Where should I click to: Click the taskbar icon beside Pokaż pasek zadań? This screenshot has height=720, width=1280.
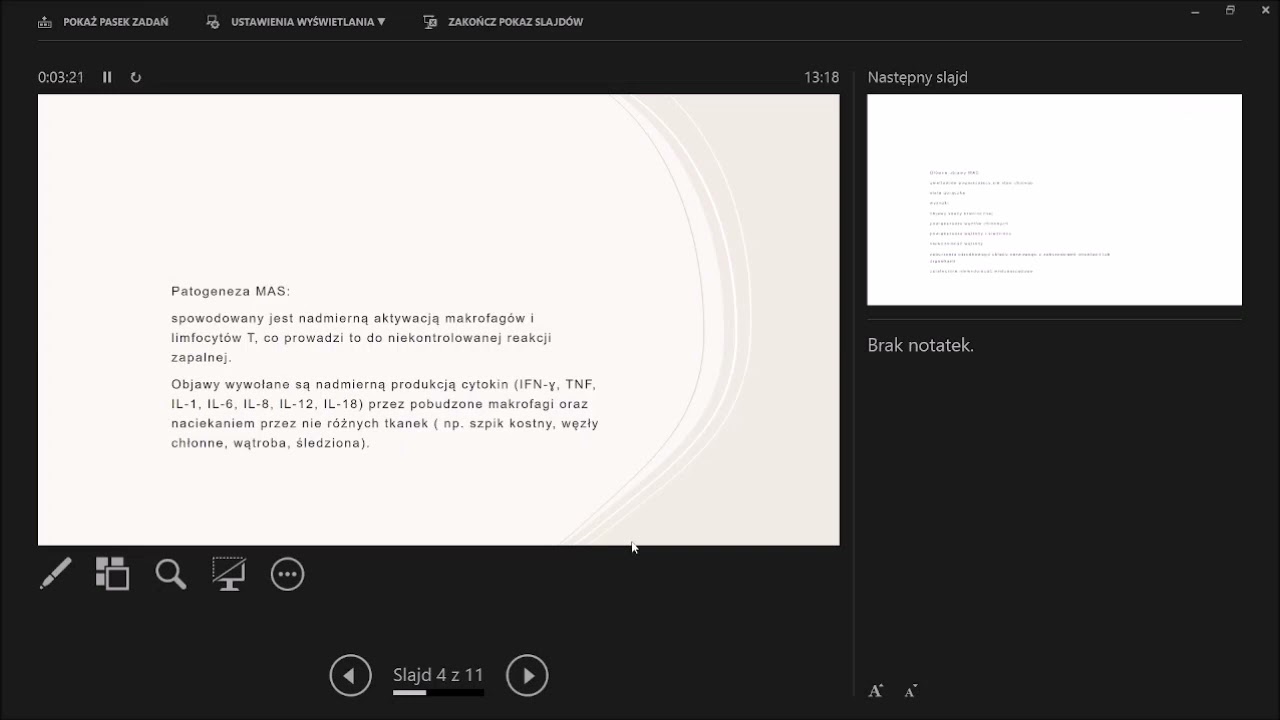tap(45, 22)
